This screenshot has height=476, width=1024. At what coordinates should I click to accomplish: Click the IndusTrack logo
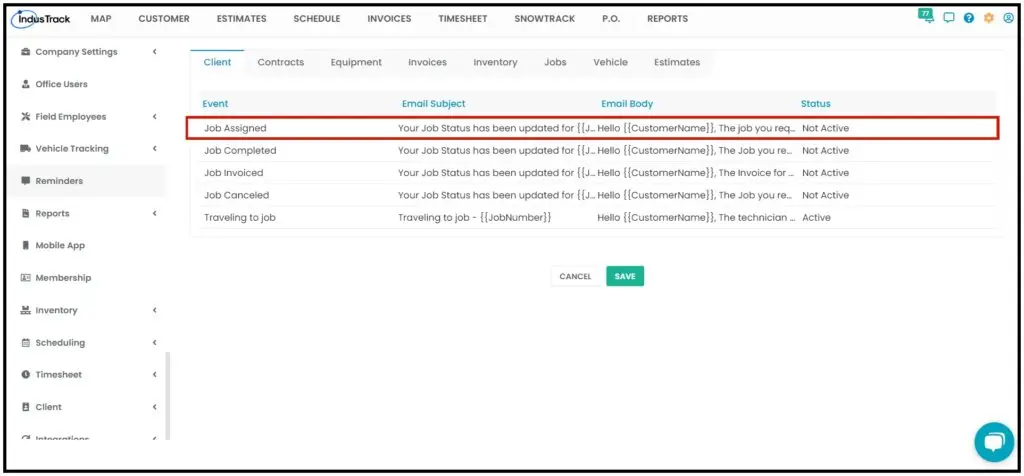click(41, 19)
